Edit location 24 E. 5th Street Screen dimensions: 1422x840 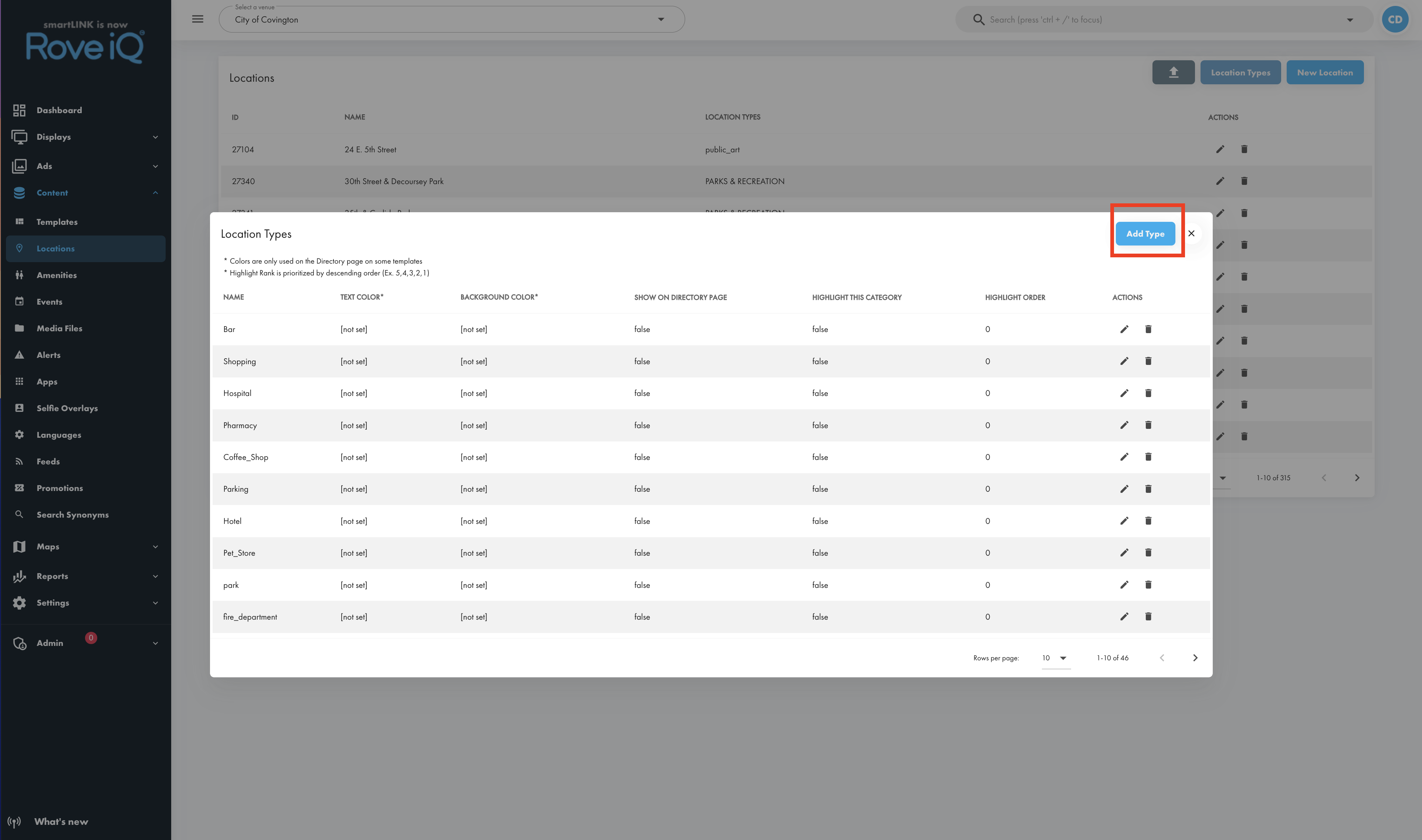[1220, 149]
